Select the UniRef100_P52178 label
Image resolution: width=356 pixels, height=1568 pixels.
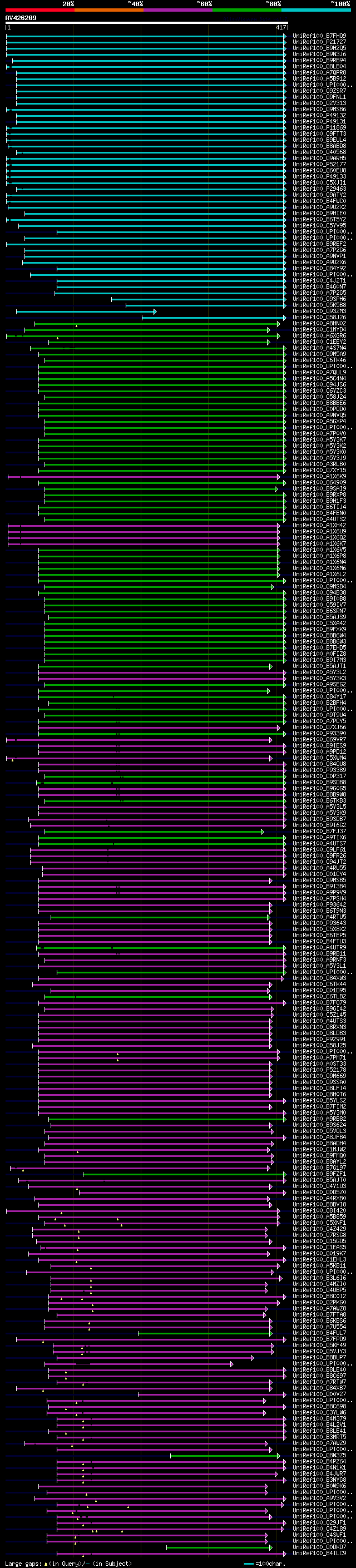click(x=319, y=1070)
